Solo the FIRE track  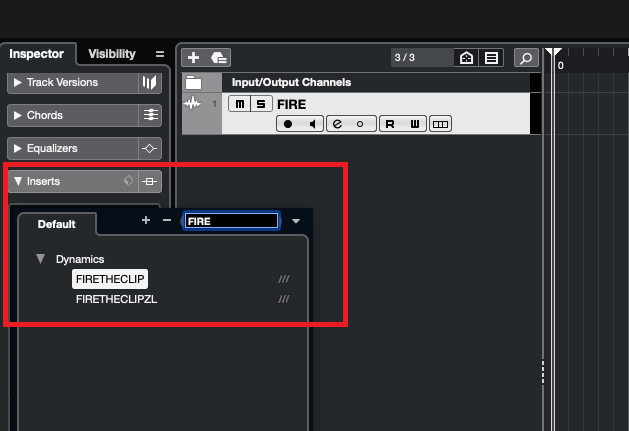click(261, 104)
